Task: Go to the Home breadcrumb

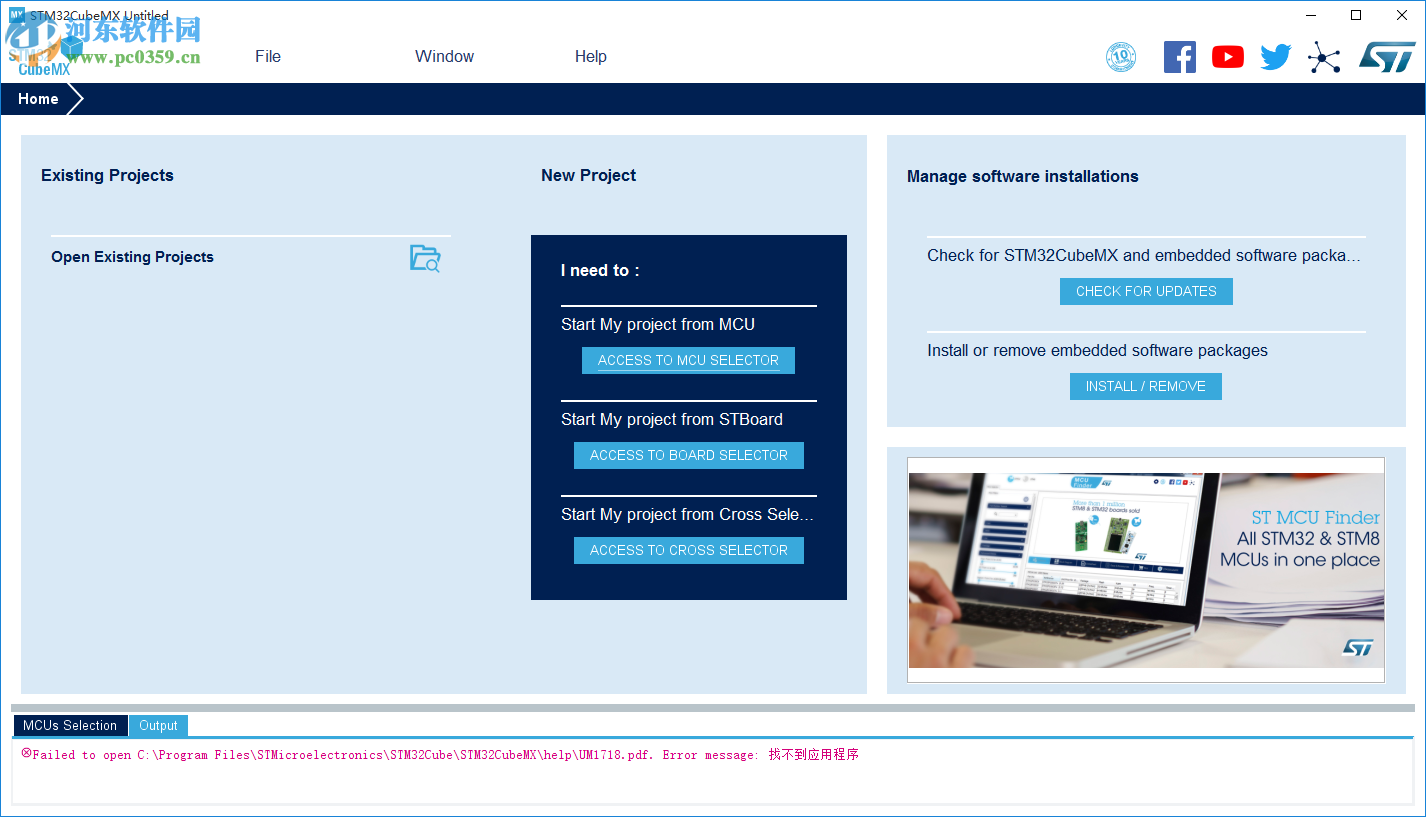Action: (38, 99)
